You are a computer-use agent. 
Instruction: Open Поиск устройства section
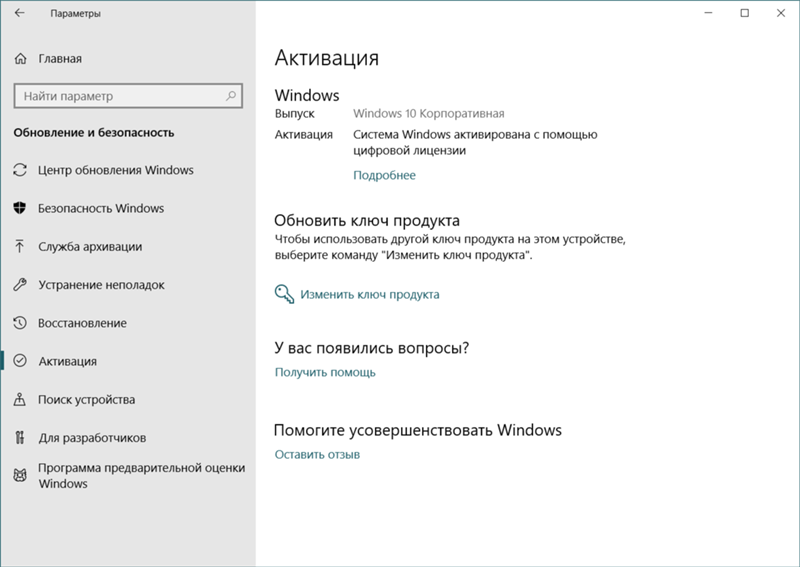pyautogui.click(x=86, y=400)
